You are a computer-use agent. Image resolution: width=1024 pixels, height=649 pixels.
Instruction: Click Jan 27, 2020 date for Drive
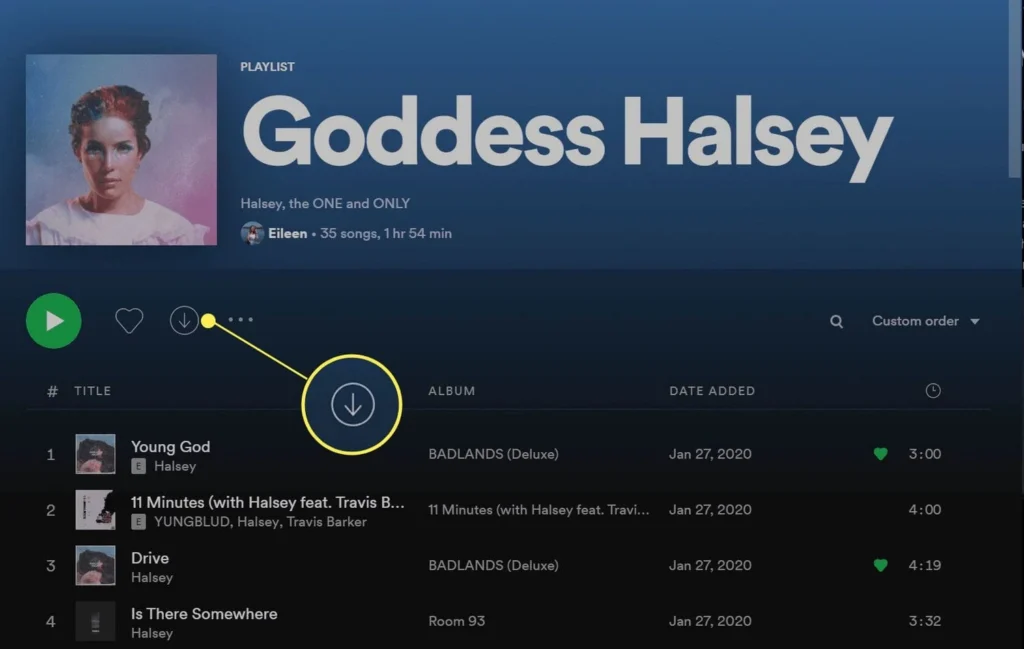(710, 565)
